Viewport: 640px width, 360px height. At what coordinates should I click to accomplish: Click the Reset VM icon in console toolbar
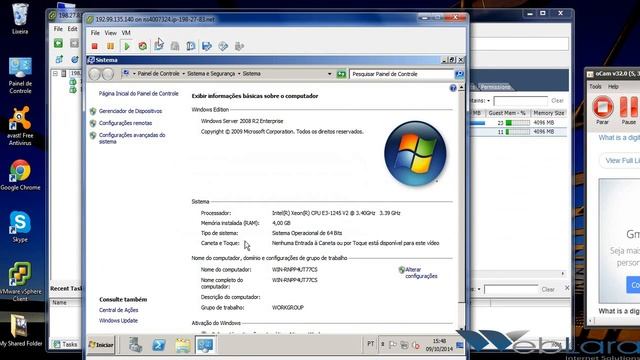coord(142,46)
